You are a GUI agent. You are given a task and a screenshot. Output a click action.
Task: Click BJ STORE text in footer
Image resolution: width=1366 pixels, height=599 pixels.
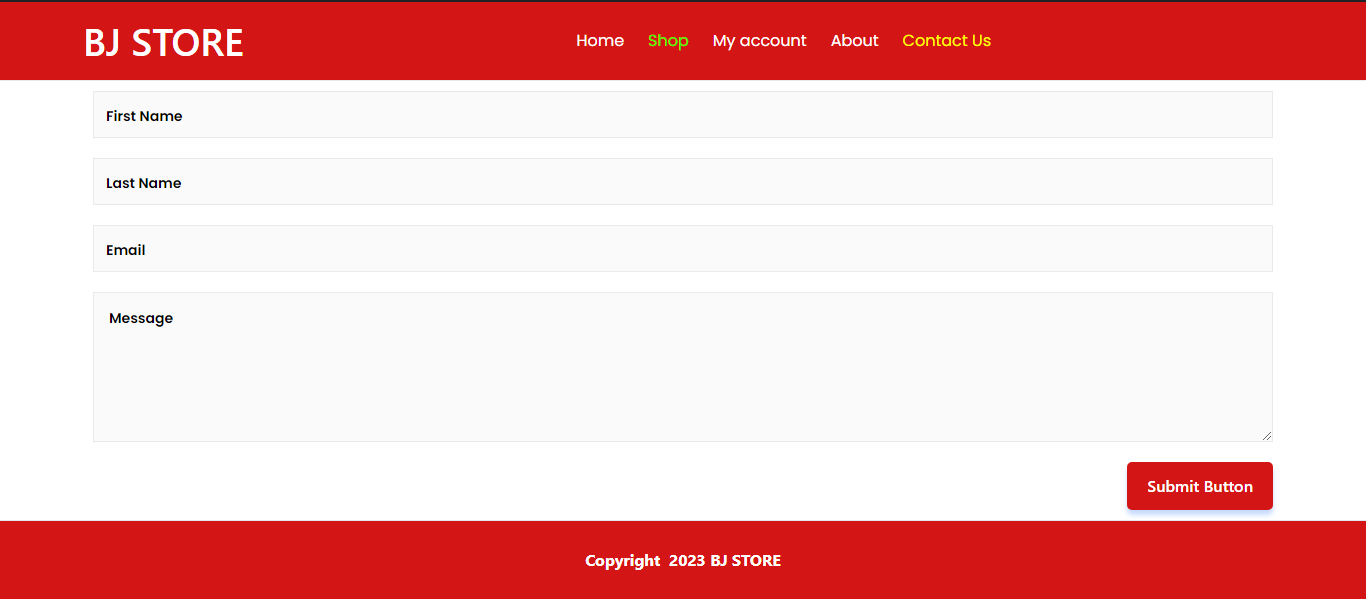point(745,561)
